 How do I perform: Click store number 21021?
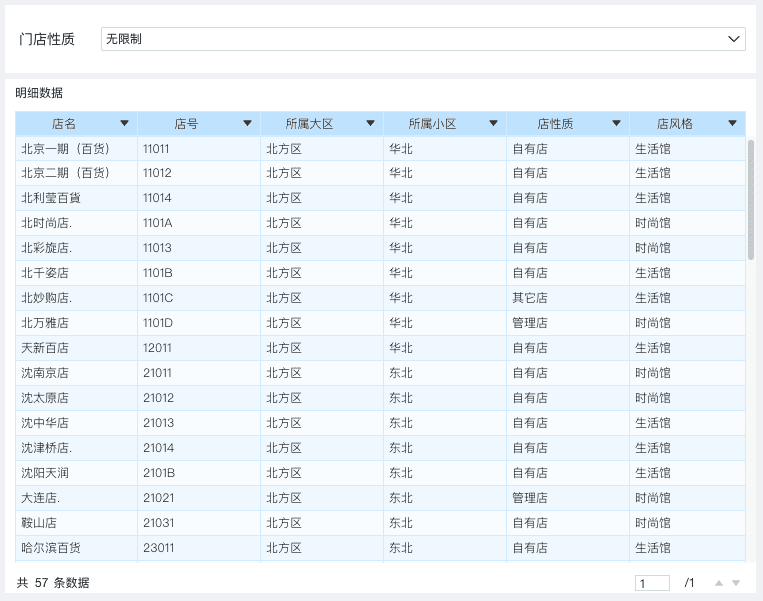pos(159,498)
